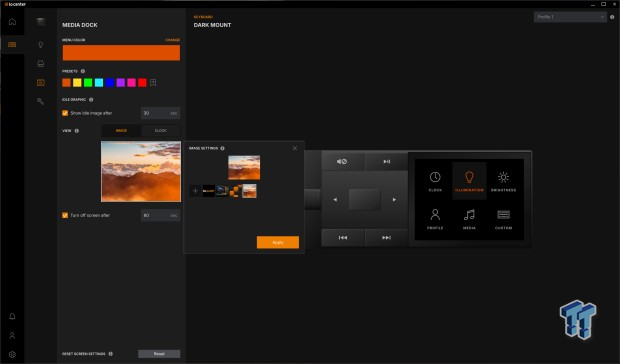Select the green preset swatch
The height and width of the screenshot is (364, 620).
tap(88, 83)
